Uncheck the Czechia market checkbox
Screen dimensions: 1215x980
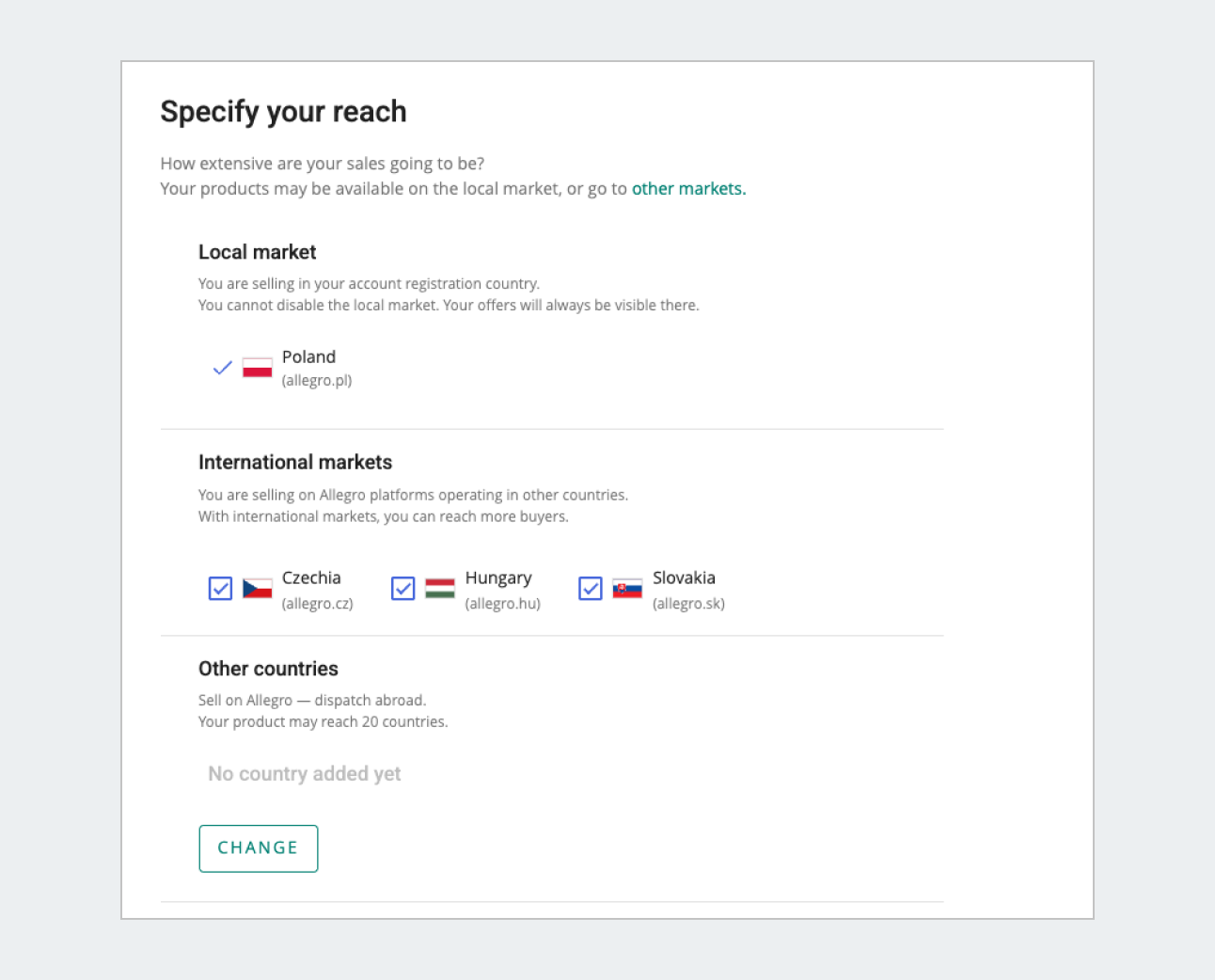220,589
